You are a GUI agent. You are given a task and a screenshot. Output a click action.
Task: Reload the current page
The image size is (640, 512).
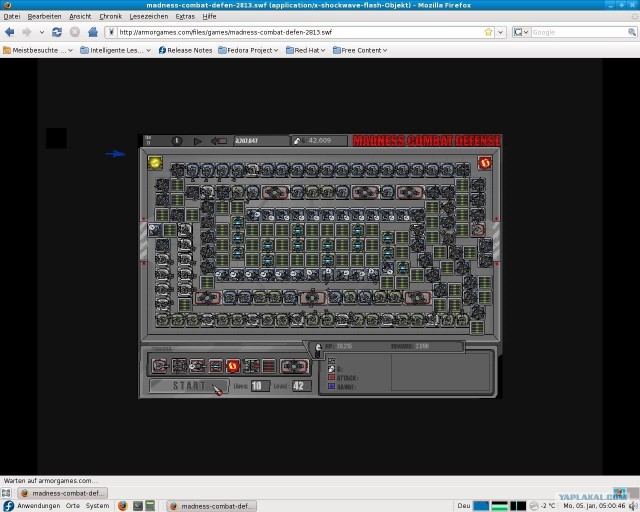tap(57, 32)
